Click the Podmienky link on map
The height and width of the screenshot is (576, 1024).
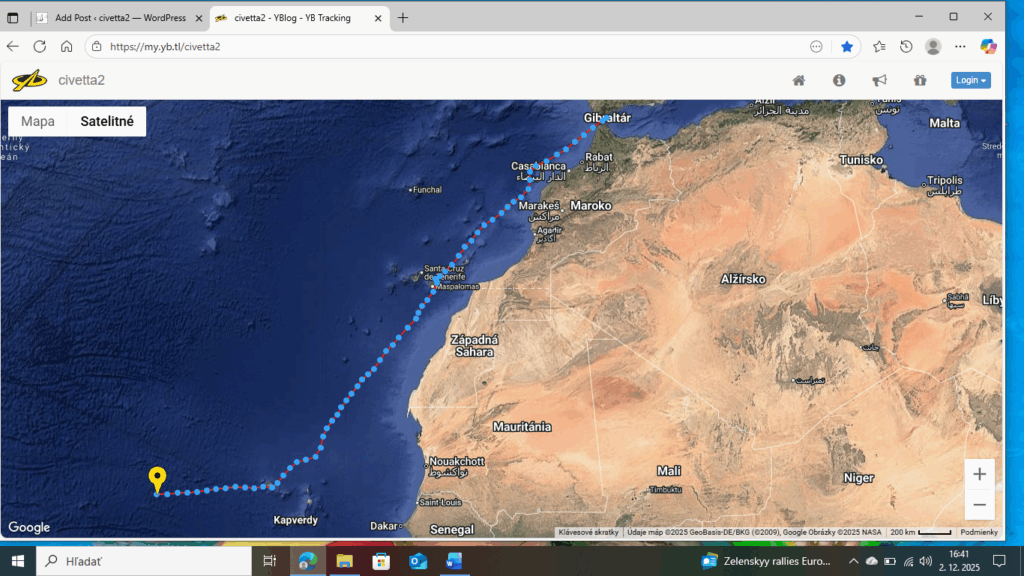coord(979,532)
